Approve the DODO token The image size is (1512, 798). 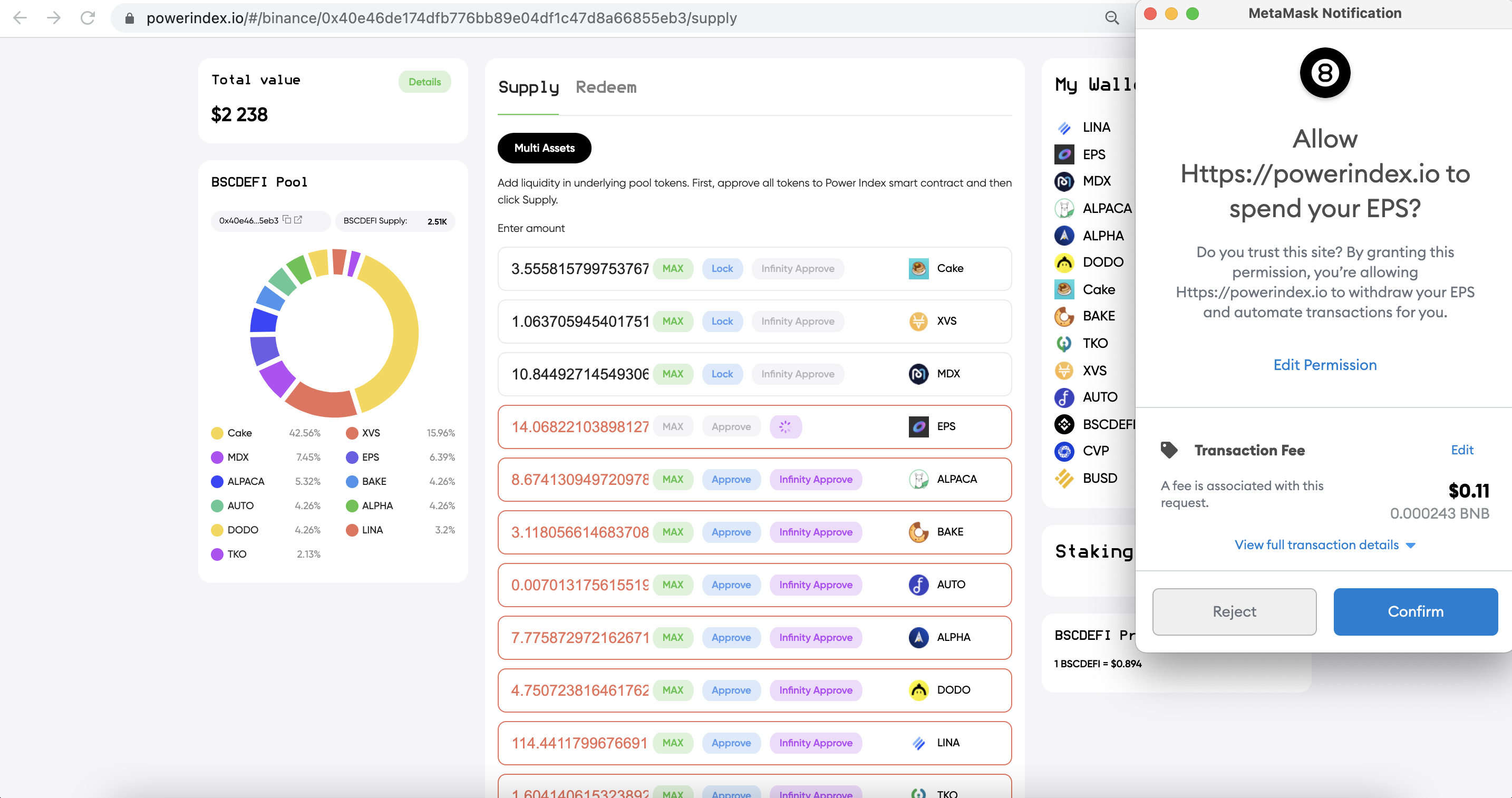pyautogui.click(x=731, y=690)
